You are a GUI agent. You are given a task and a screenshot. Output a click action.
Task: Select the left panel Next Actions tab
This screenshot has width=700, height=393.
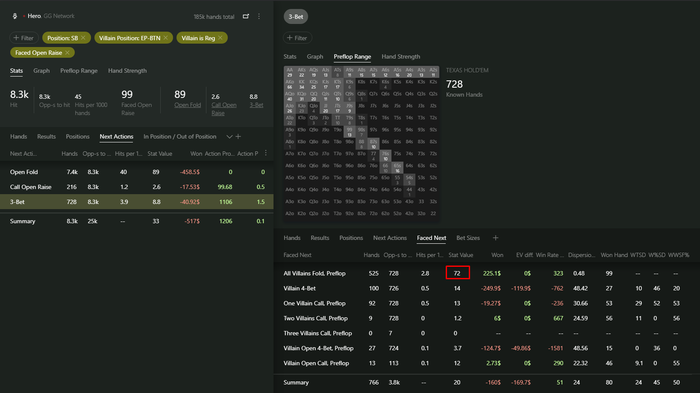116,137
